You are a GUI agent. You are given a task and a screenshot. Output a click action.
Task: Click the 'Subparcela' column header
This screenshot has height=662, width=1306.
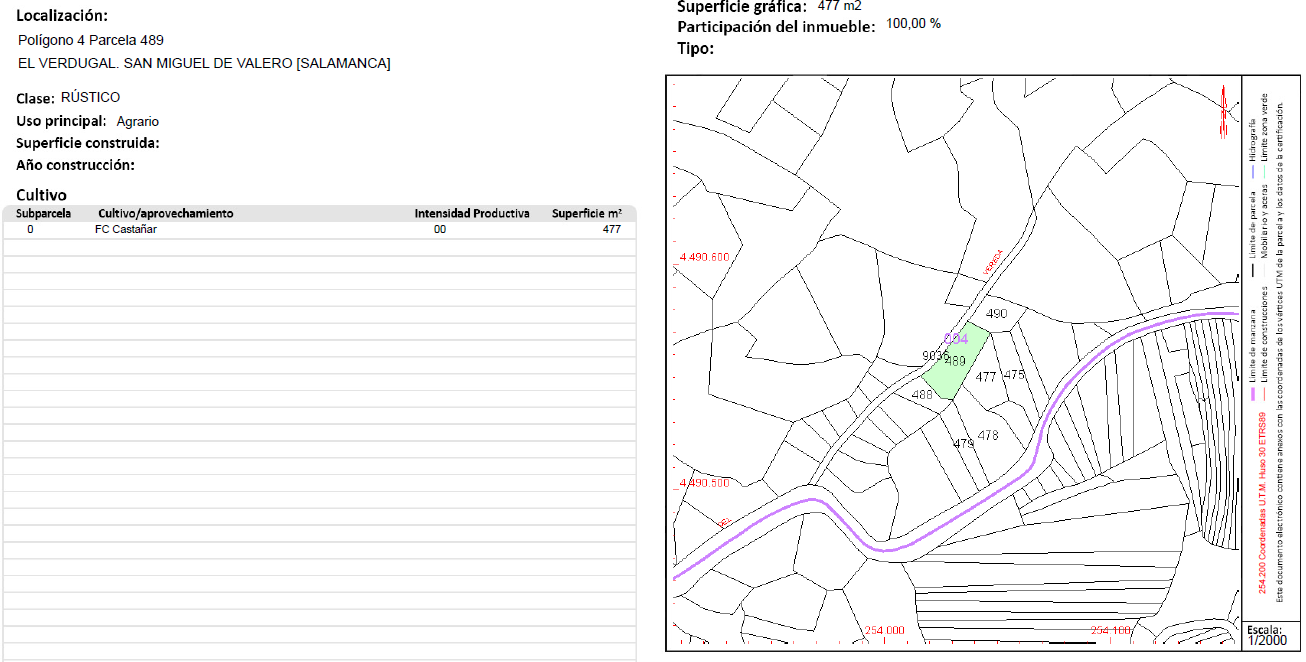(x=43, y=214)
